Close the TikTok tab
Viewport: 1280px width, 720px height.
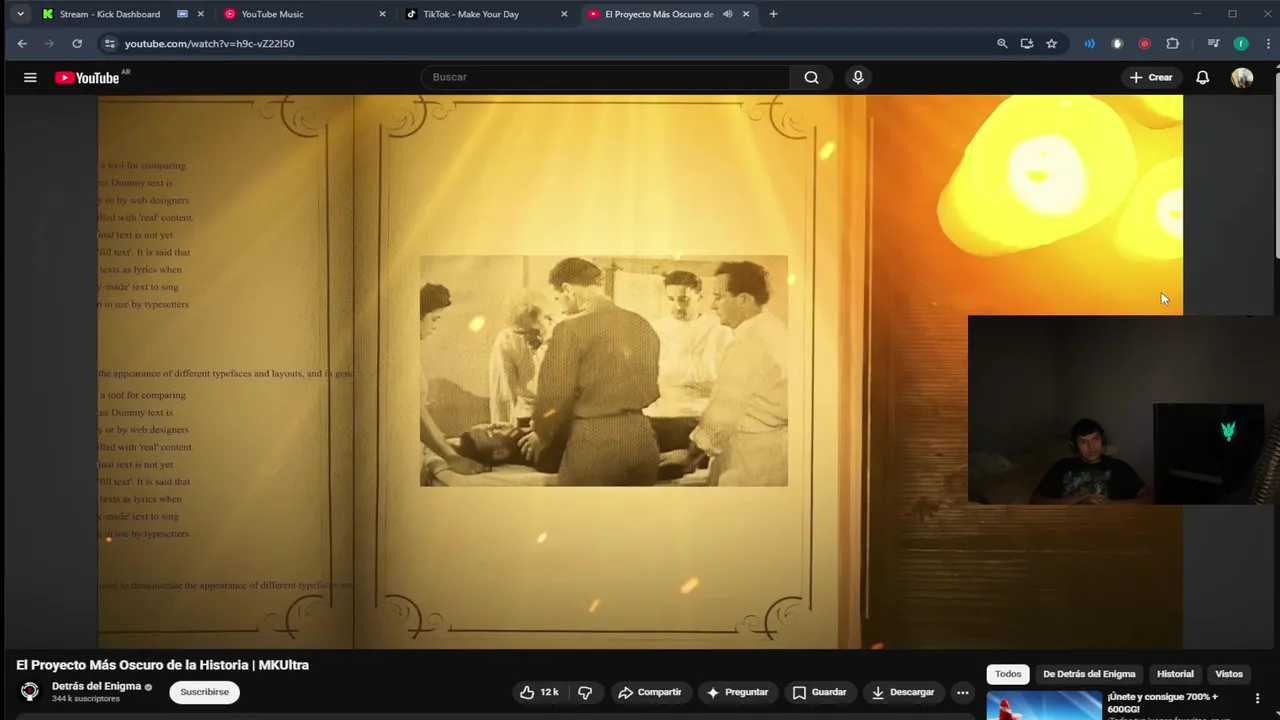564,14
